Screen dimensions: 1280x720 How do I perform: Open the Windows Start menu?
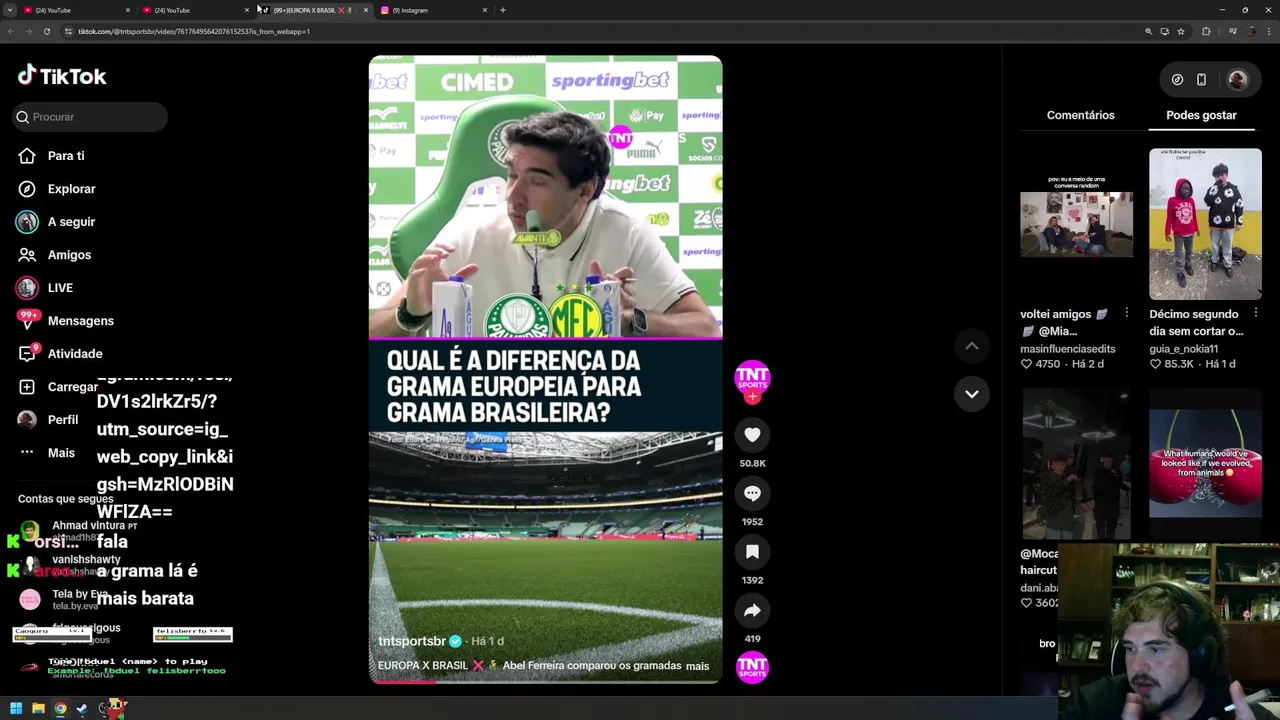tap(16, 709)
